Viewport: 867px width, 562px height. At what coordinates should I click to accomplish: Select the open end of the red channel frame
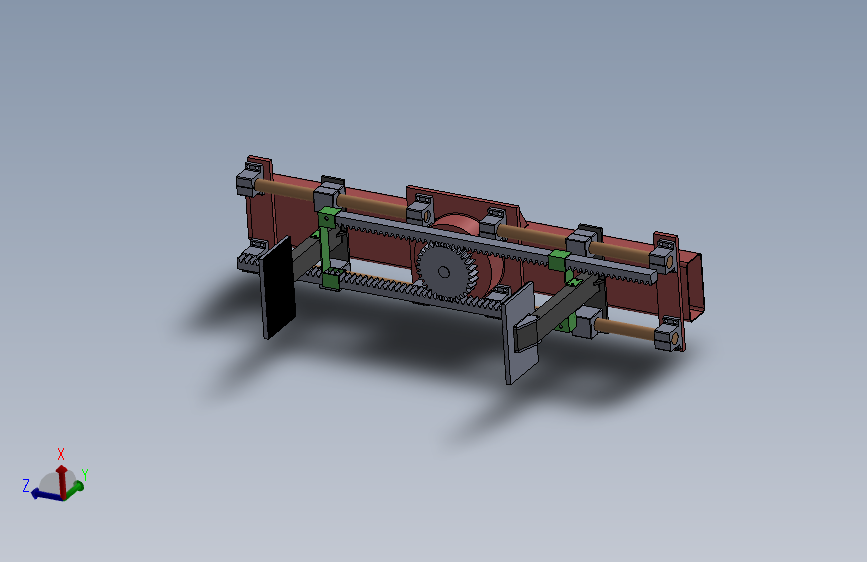[694, 287]
